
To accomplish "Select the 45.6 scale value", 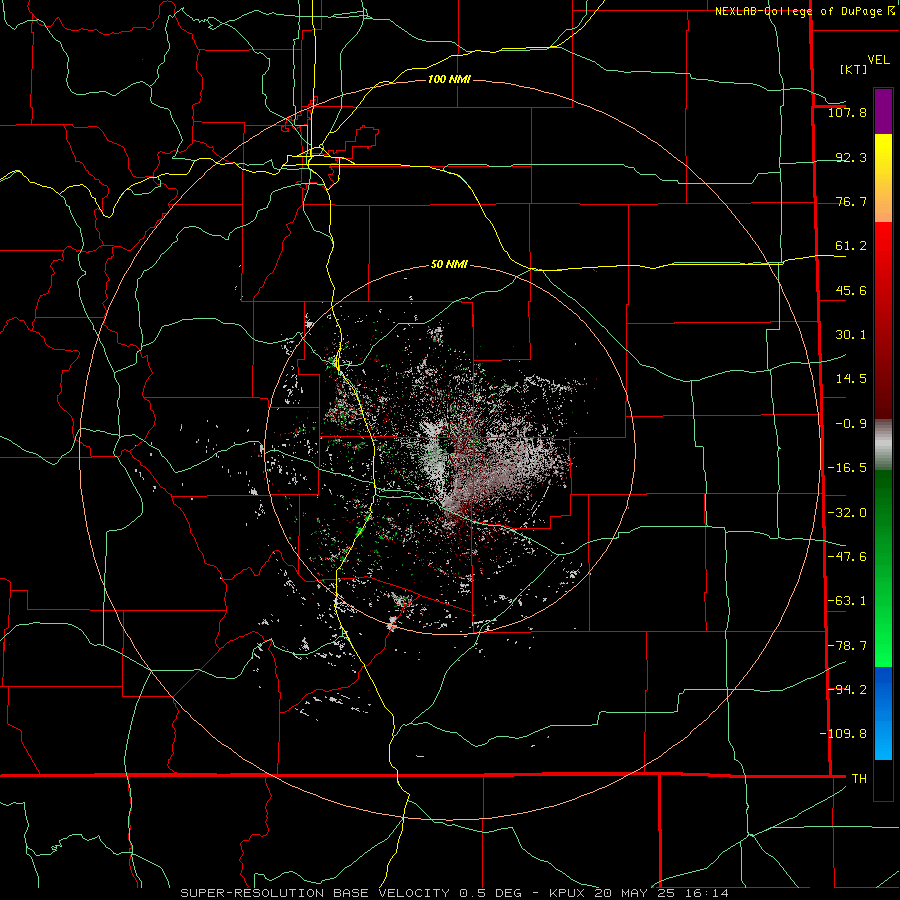I will point(851,290).
